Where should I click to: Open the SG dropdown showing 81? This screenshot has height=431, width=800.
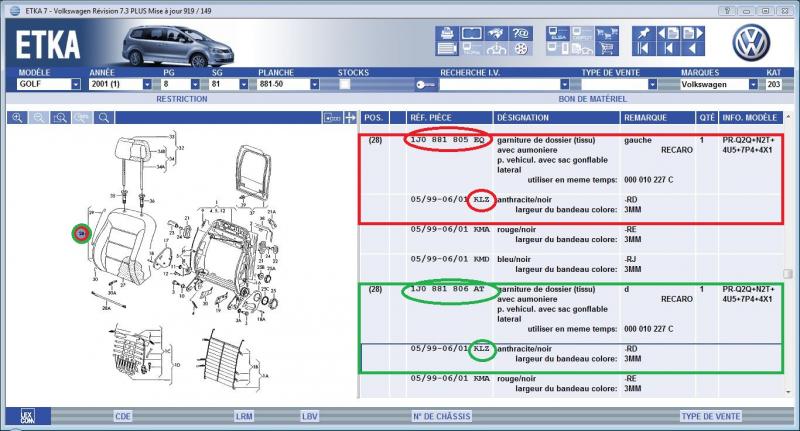(x=243, y=84)
